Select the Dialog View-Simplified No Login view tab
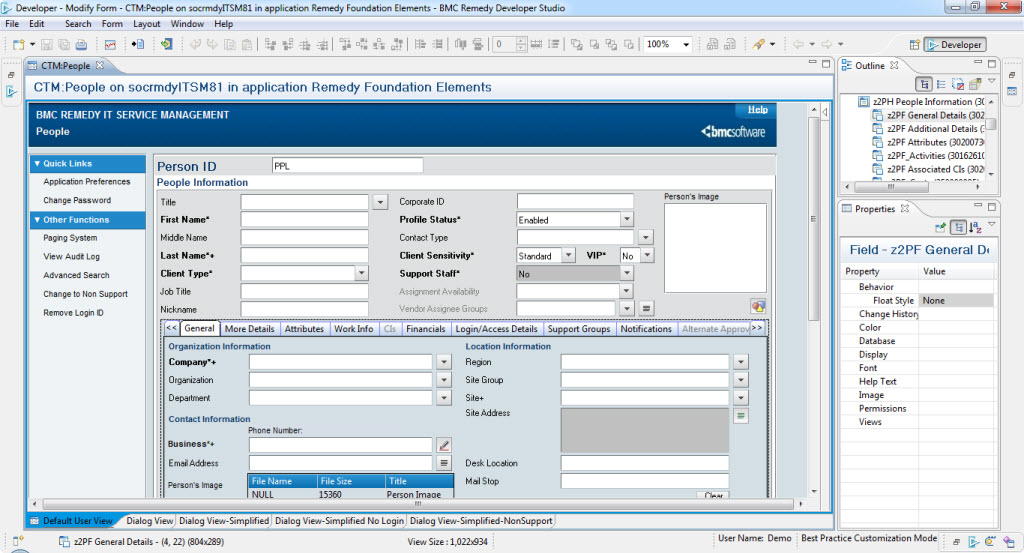Image resolution: width=1024 pixels, height=553 pixels. [x=340, y=521]
